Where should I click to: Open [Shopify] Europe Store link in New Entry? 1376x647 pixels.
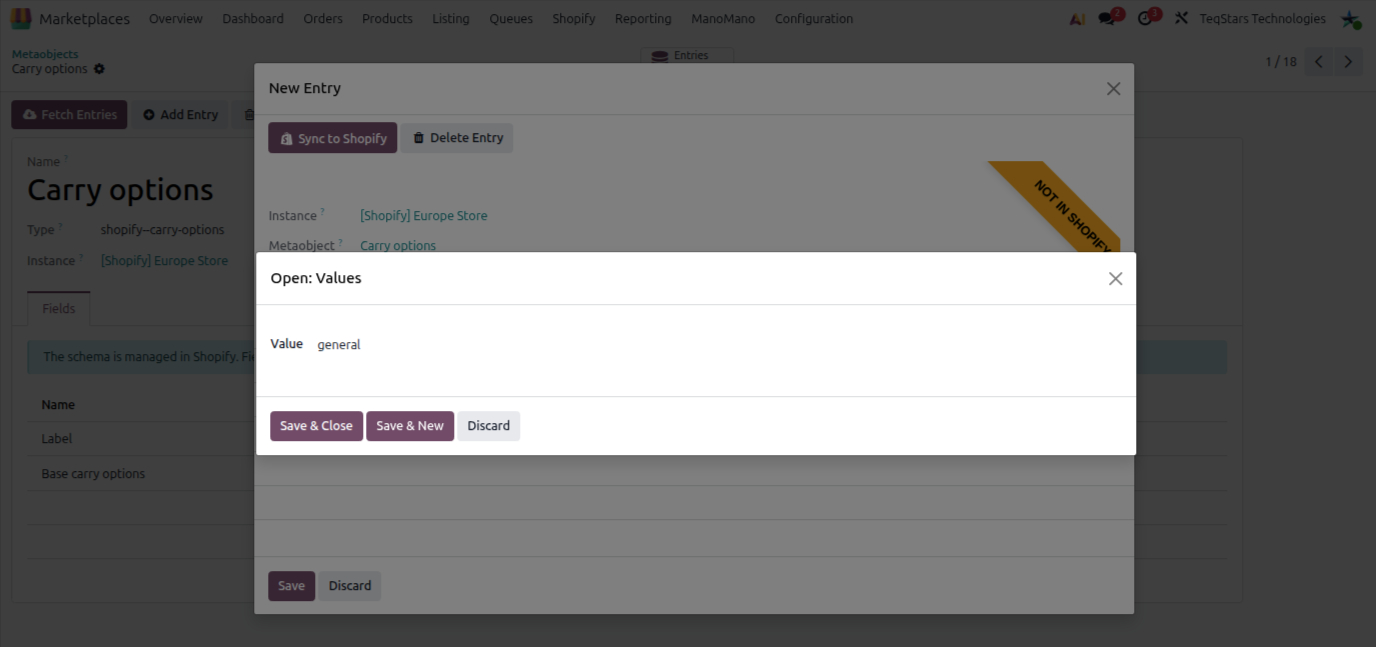click(x=424, y=216)
